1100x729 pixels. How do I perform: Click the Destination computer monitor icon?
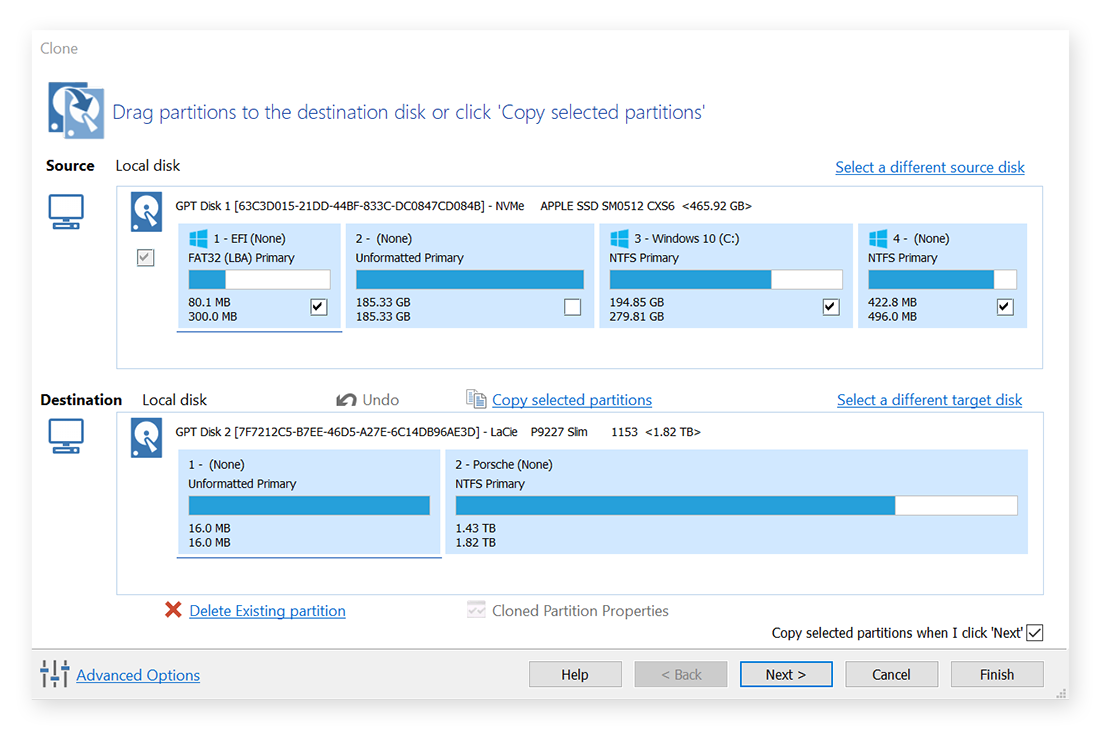[66, 437]
